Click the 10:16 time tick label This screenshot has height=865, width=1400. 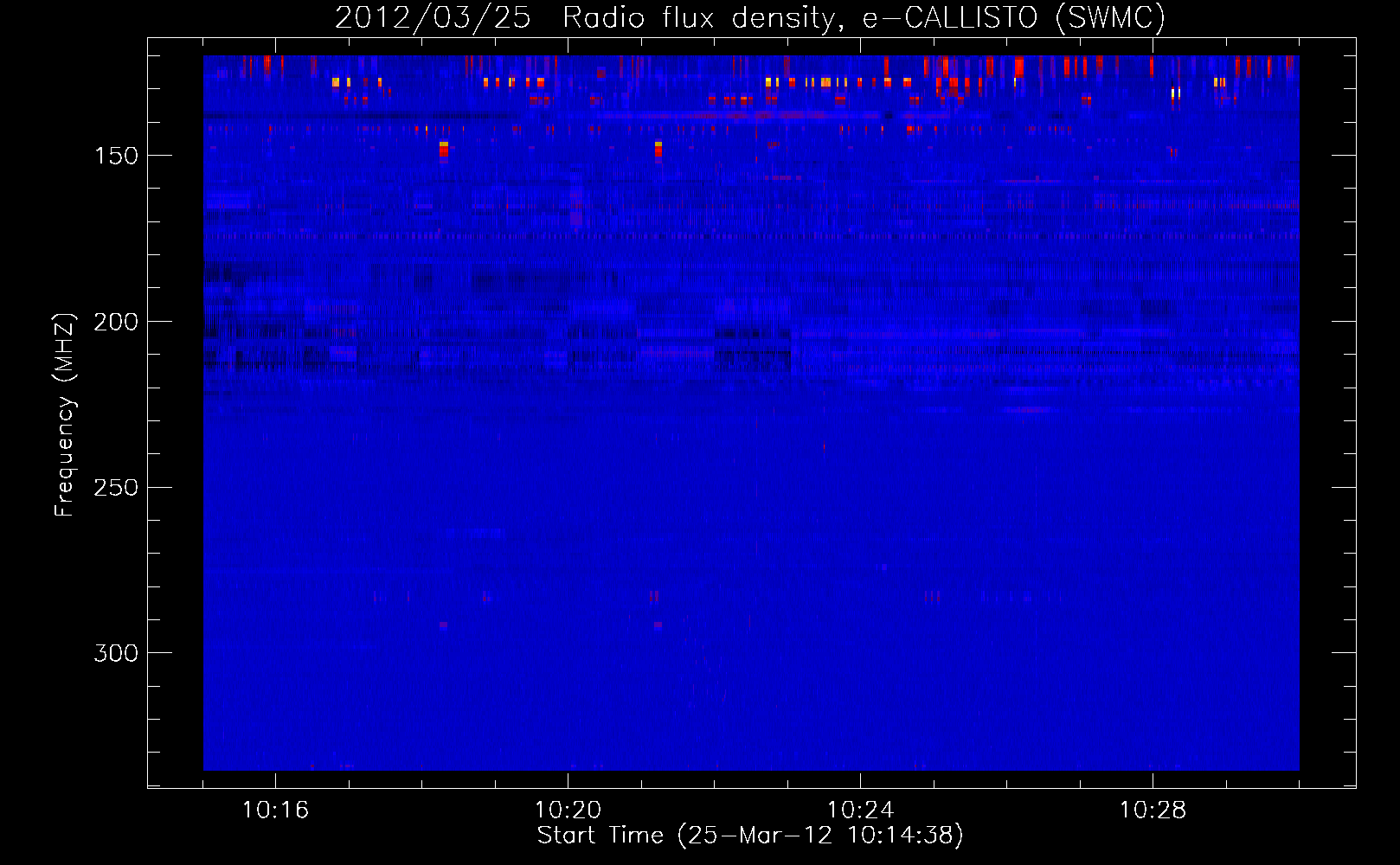pos(275,811)
